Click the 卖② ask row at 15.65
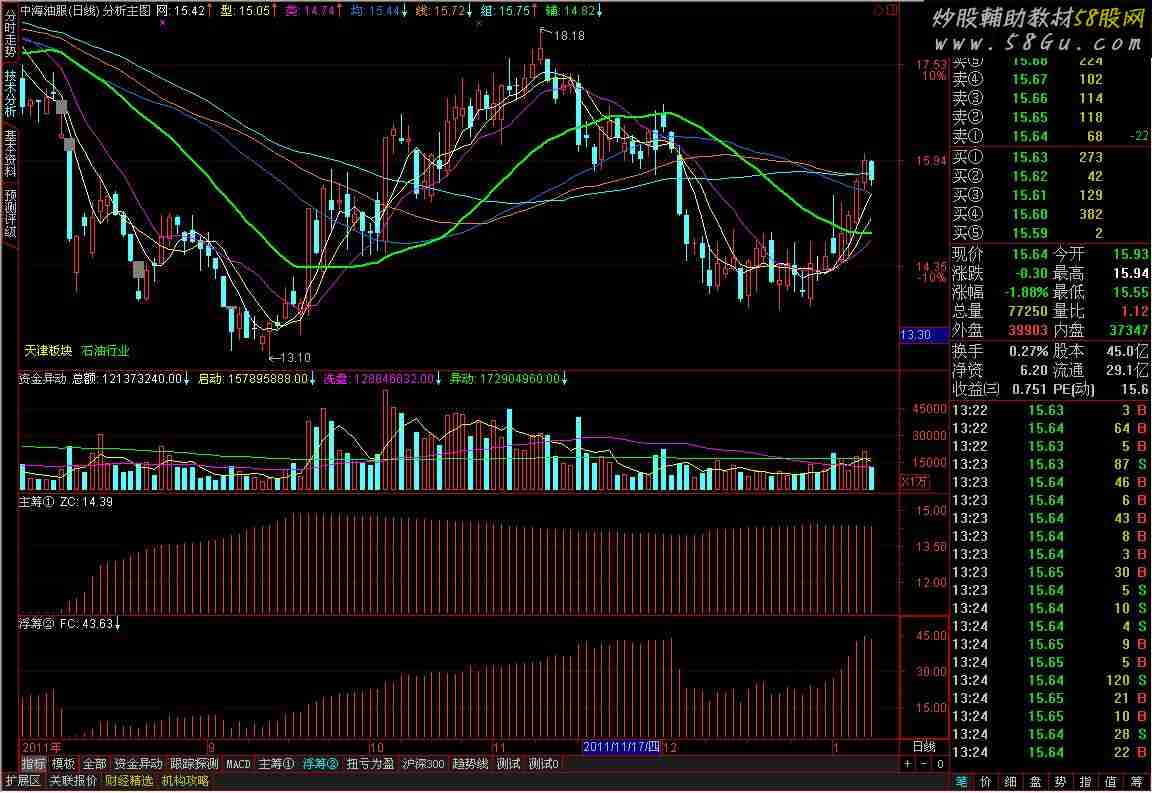 point(1050,118)
